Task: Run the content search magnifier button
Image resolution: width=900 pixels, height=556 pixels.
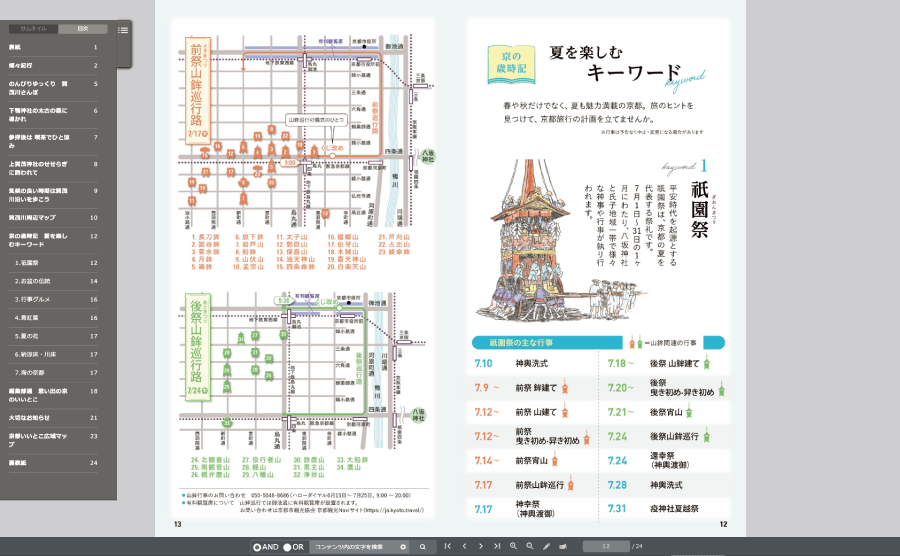Action: [422, 547]
